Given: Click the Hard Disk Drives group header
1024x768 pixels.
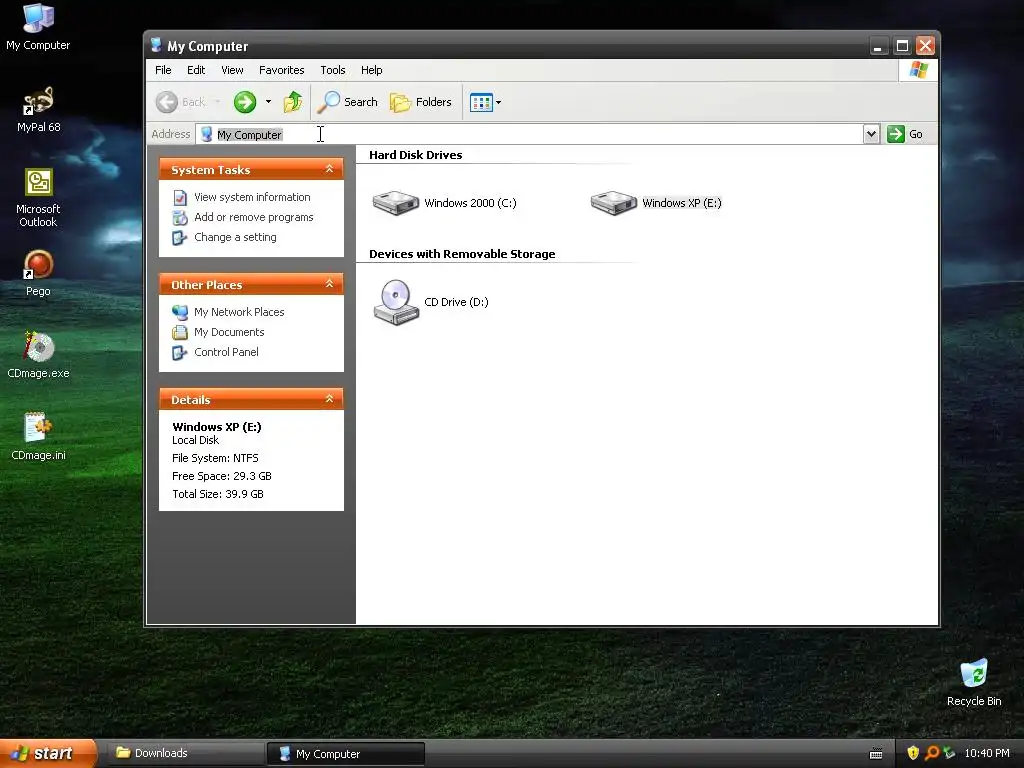Looking at the screenshot, I should (x=415, y=155).
